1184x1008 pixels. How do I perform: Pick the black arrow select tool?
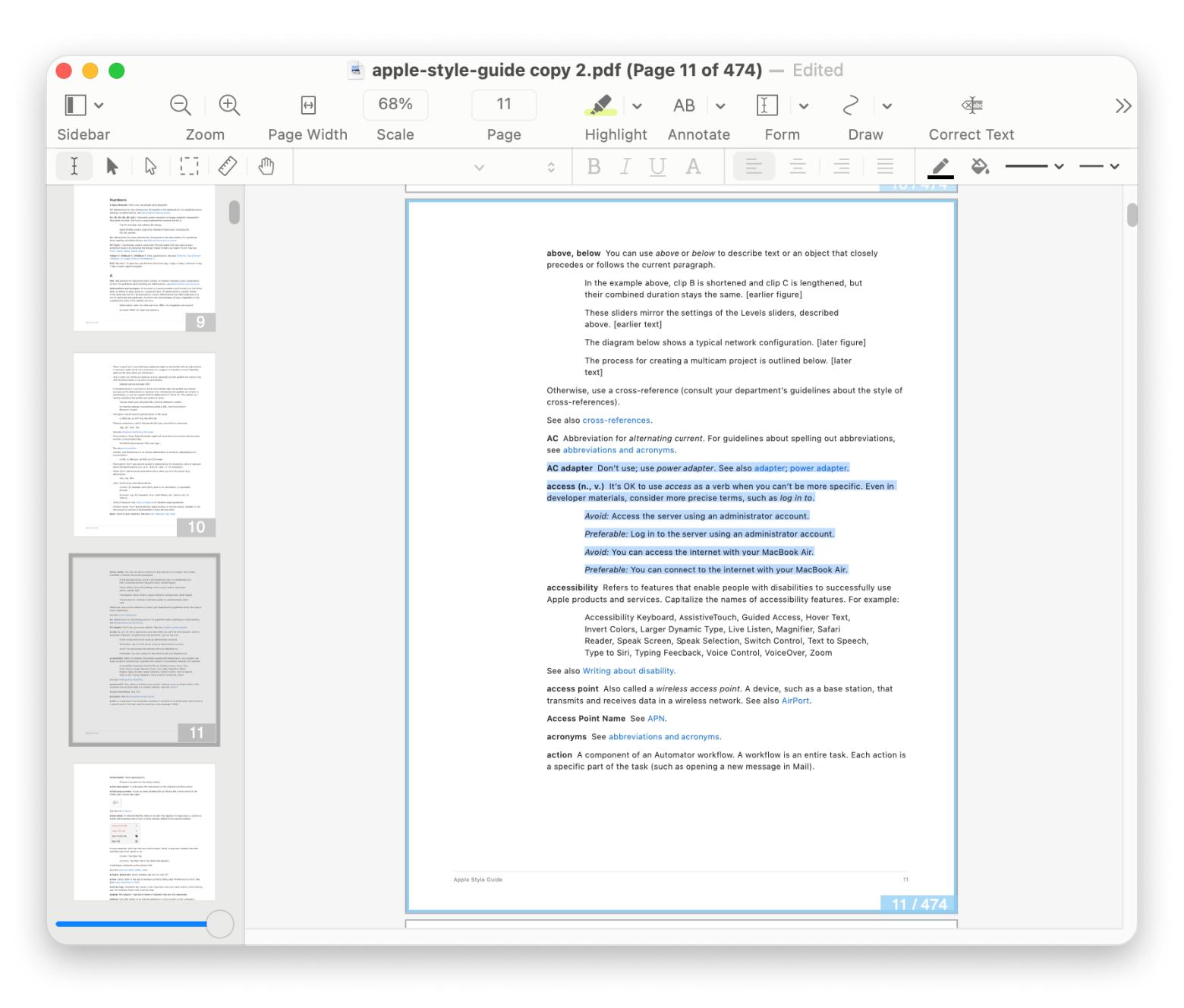pos(112,166)
